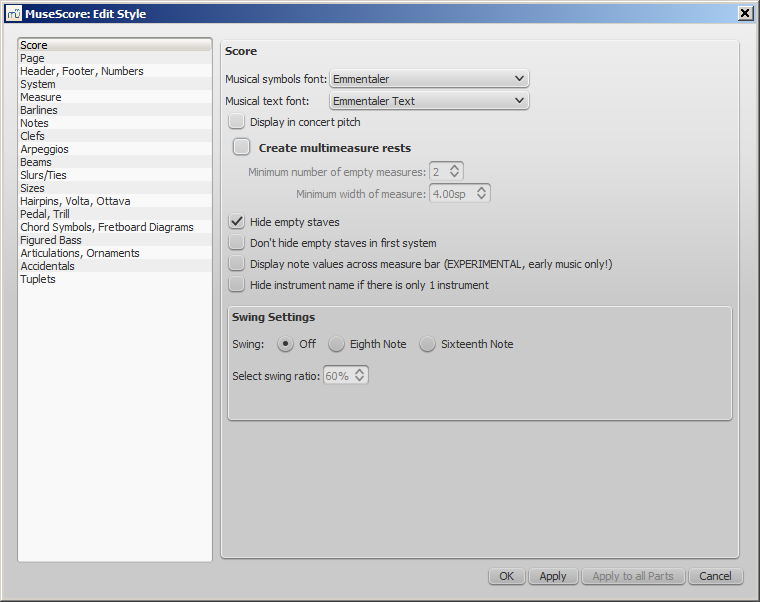Enable Display note values across measure bar
This screenshot has width=760, height=602.
point(237,264)
